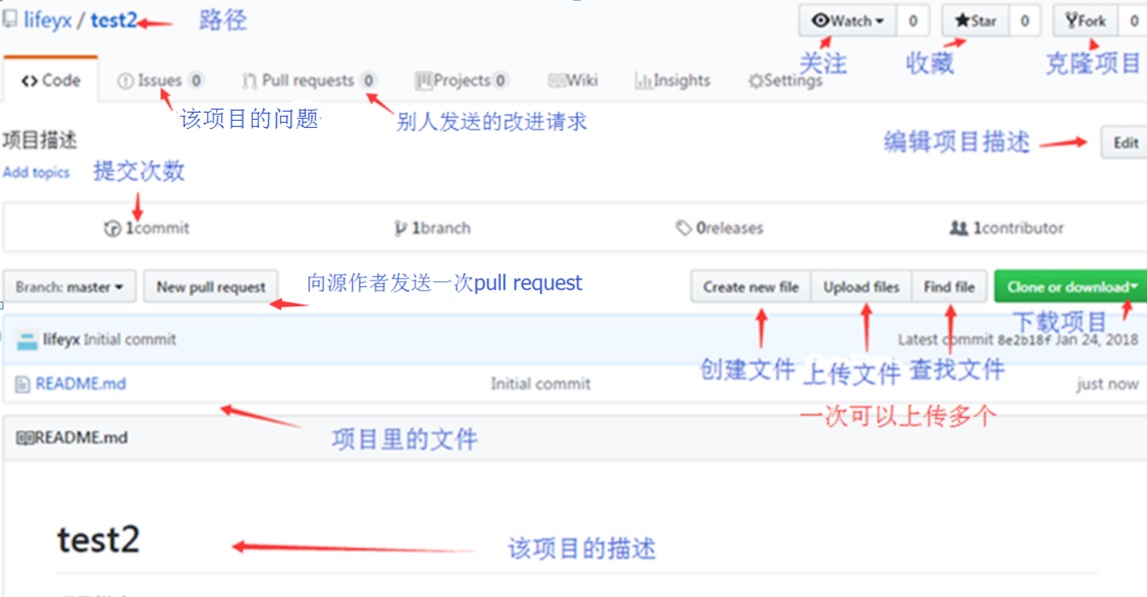Click the Edit description button
The image size is (1147, 597).
tap(1125, 143)
